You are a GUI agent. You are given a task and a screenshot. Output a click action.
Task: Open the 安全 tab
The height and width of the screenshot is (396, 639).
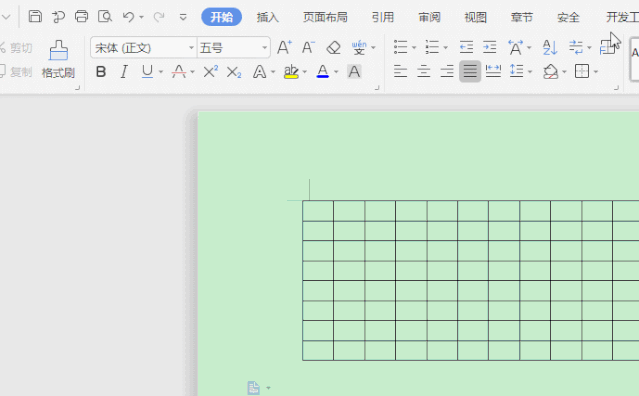click(568, 17)
